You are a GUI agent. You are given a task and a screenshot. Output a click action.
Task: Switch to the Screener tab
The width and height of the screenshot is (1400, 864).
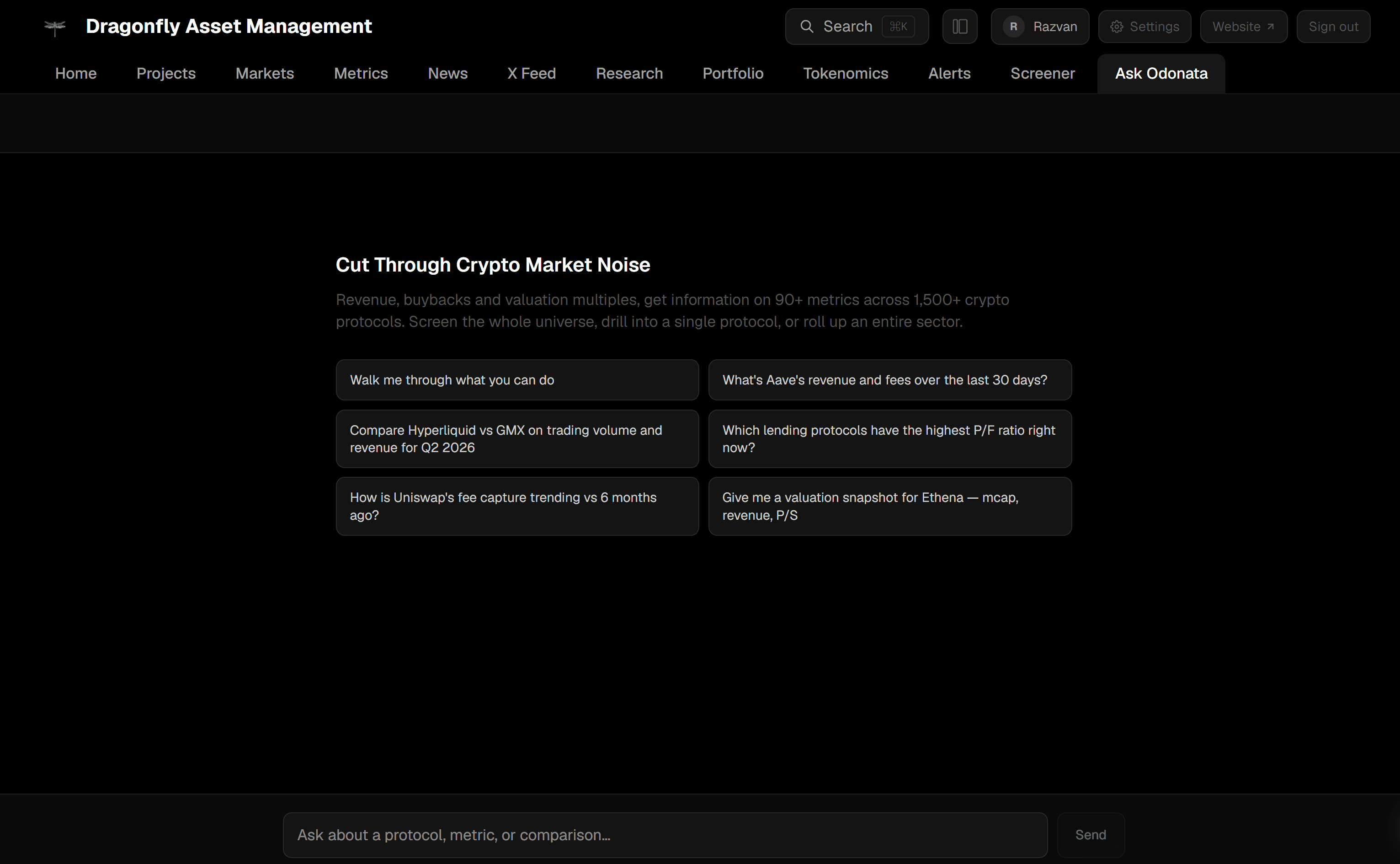click(1043, 73)
